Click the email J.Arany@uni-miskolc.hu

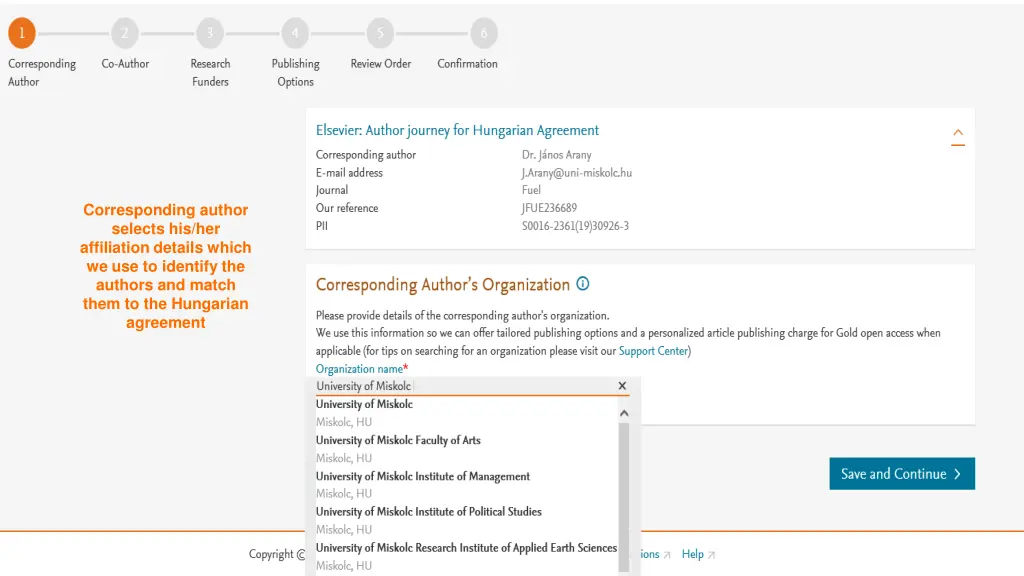577,172
